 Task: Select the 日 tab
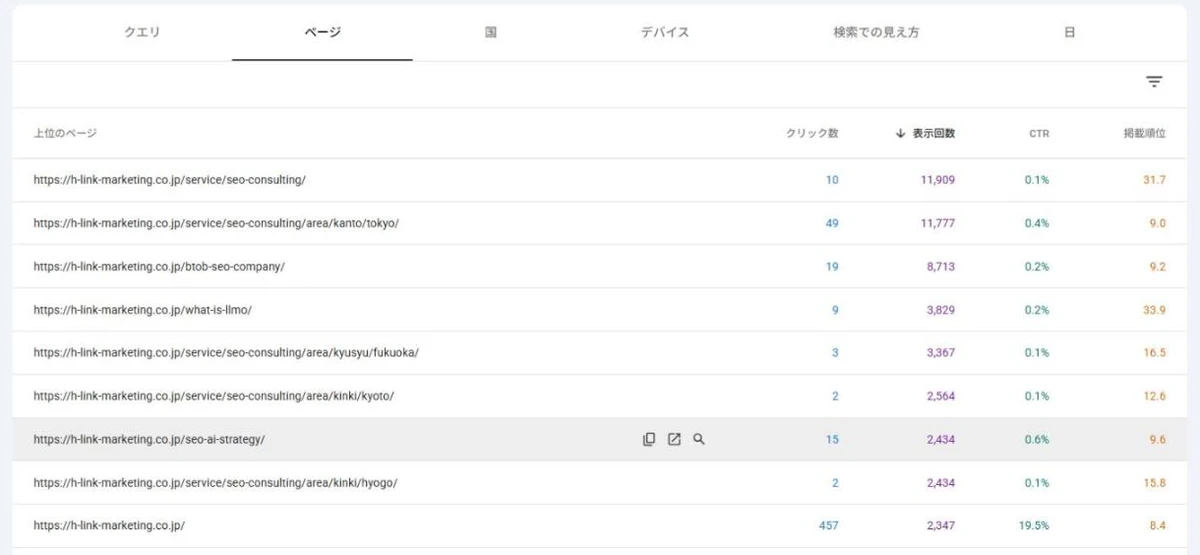click(1069, 32)
